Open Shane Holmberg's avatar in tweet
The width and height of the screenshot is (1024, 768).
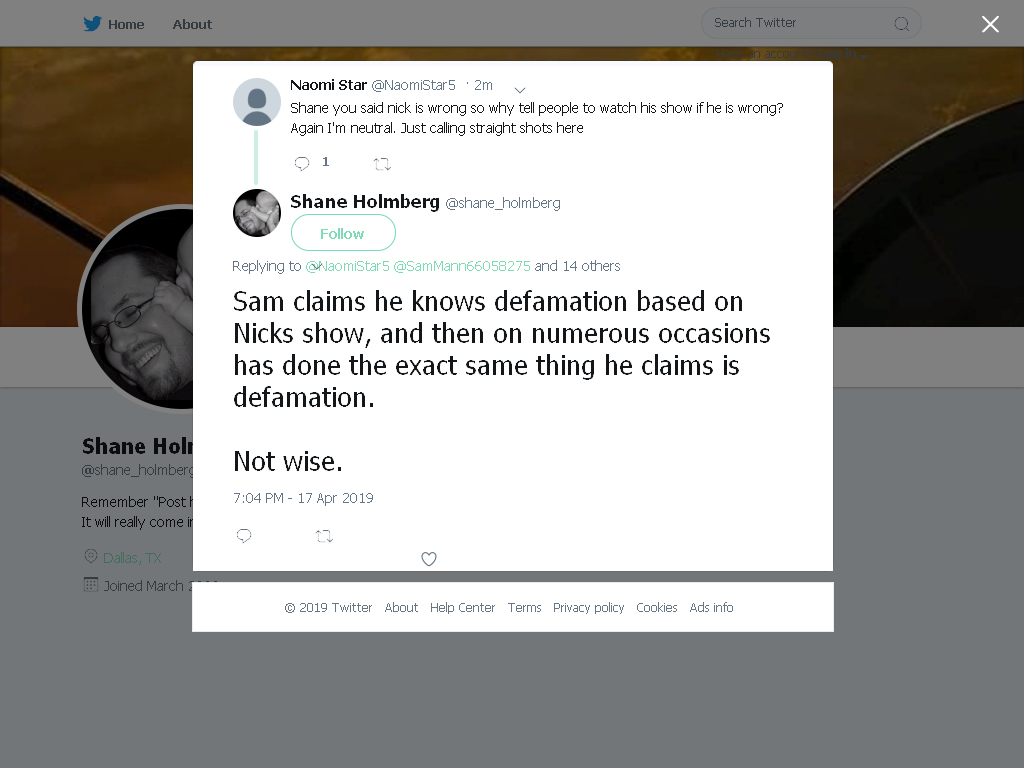(257, 213)
